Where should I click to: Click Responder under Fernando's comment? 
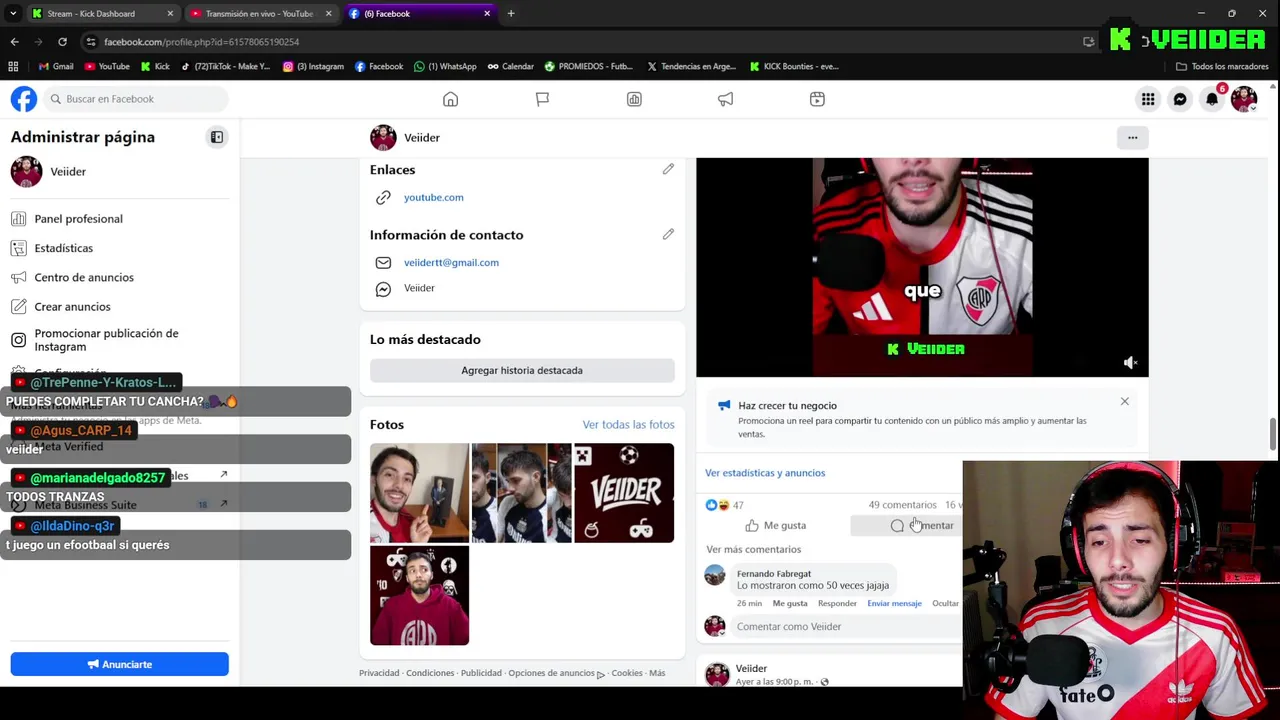click(x=837, y=603)
